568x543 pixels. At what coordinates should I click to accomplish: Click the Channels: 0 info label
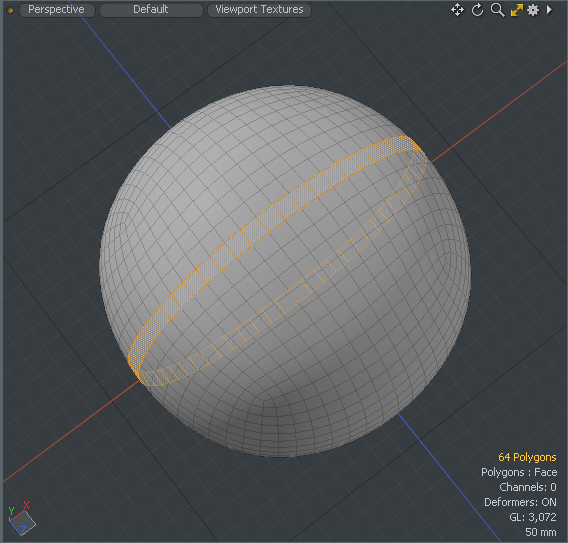point(528,487)
